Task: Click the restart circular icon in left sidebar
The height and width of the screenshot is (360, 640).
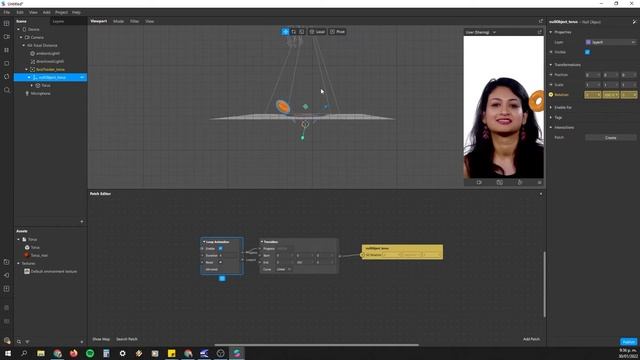Action: coord(7,76)
